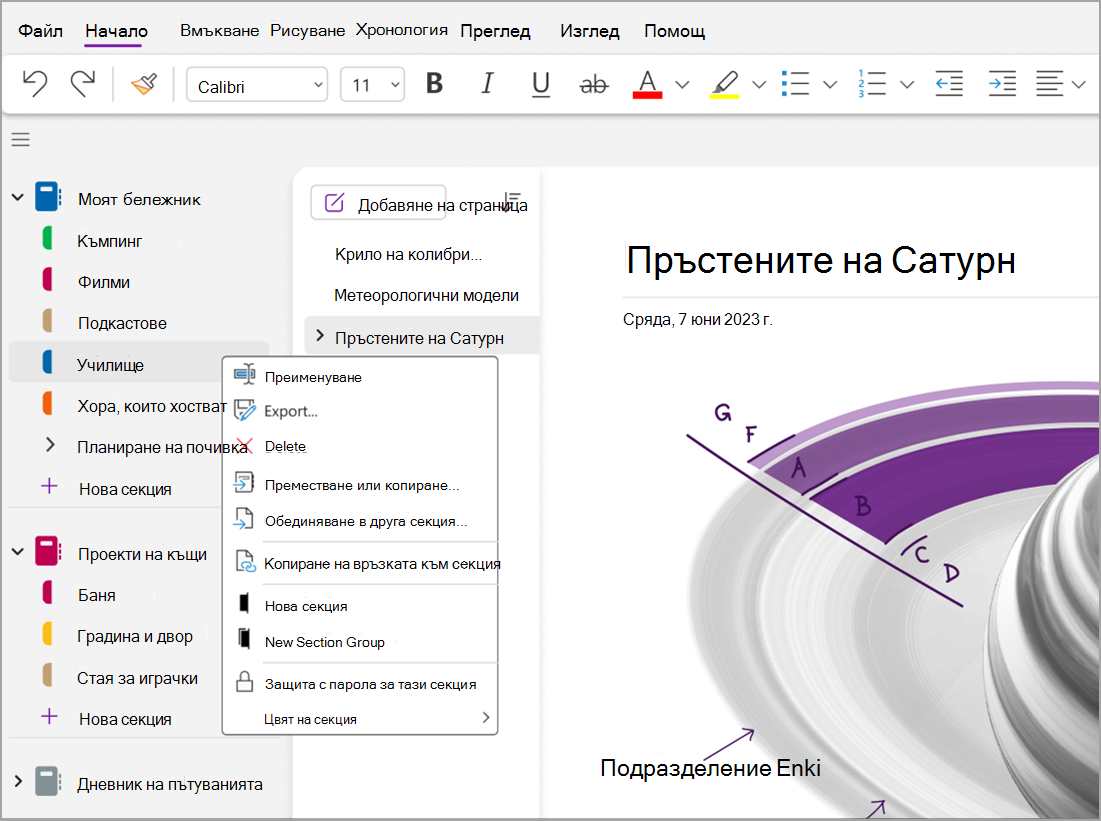
Task: Switch to the Изглед tab
Action: point(590,31)
